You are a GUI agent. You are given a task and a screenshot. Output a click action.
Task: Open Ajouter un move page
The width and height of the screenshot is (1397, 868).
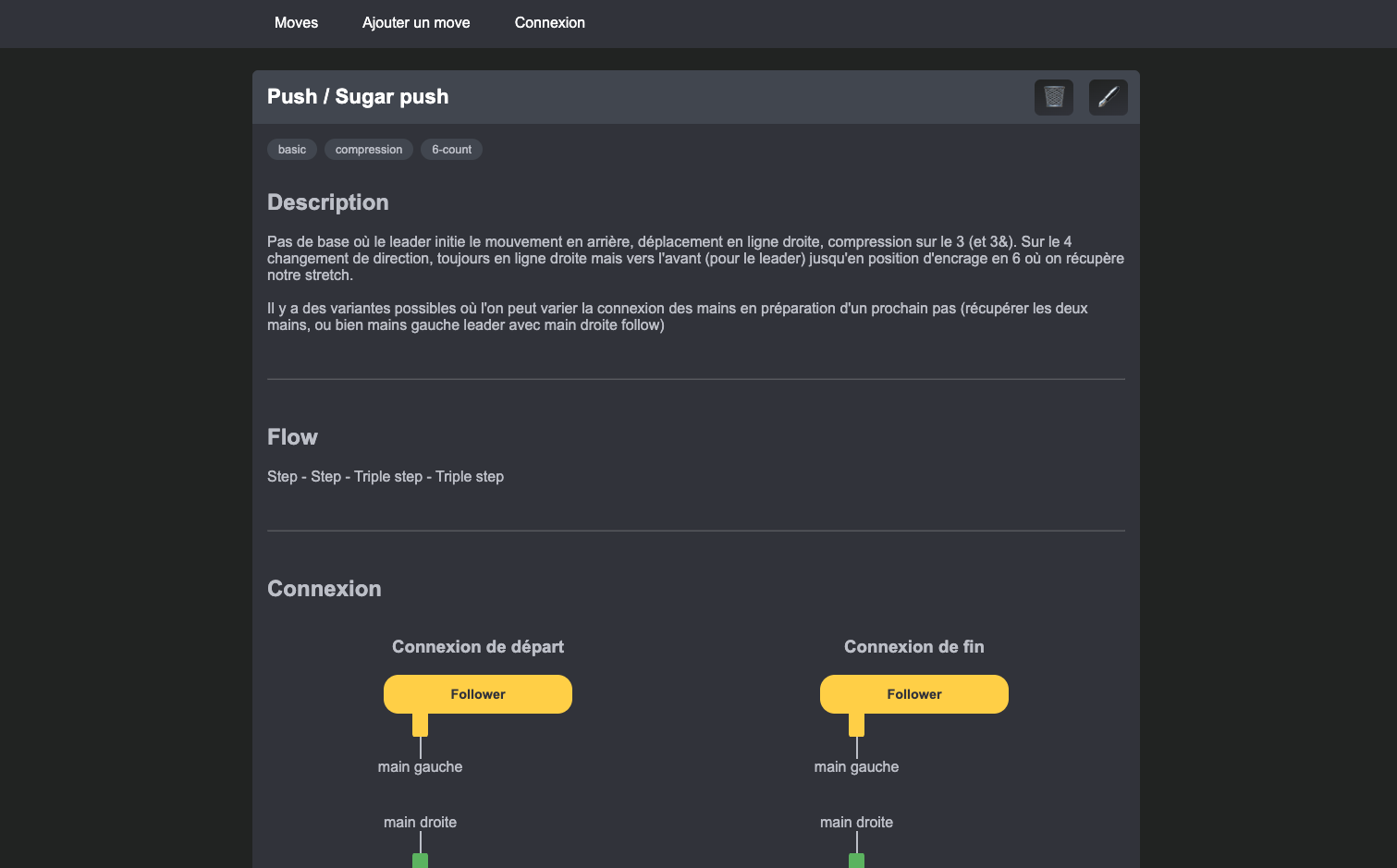(x=416, y=23)
